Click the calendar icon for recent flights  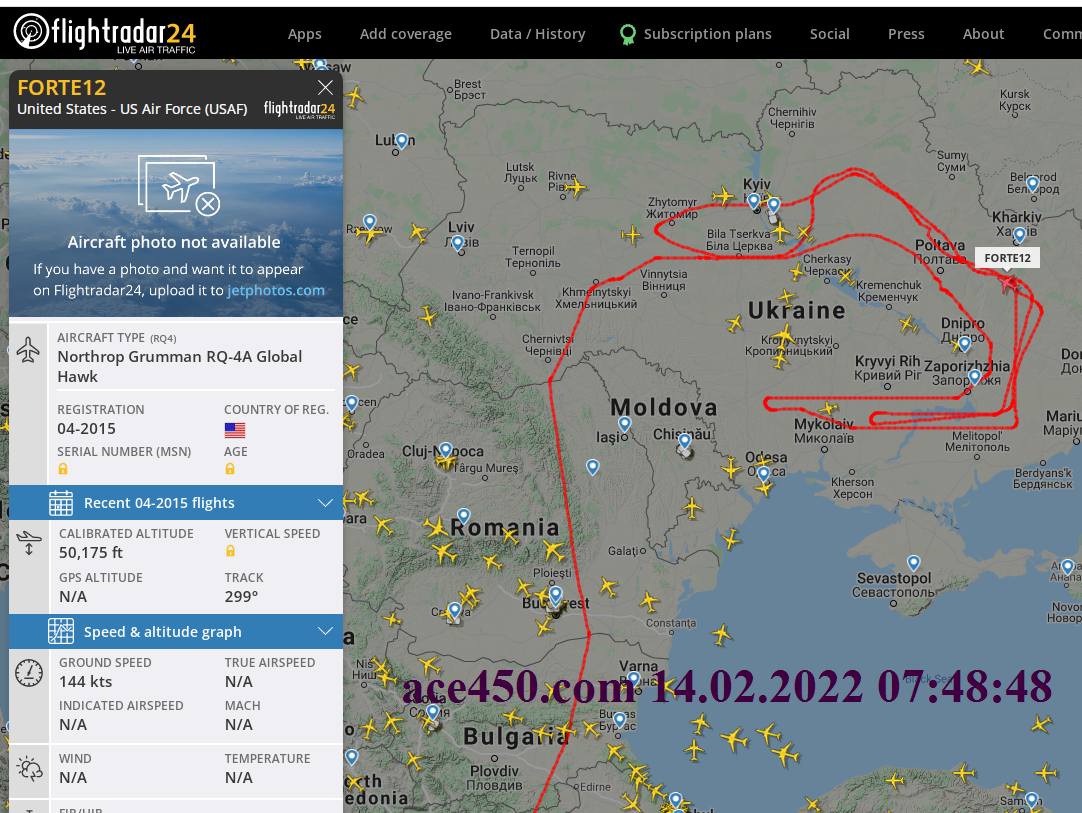(61, 502)
